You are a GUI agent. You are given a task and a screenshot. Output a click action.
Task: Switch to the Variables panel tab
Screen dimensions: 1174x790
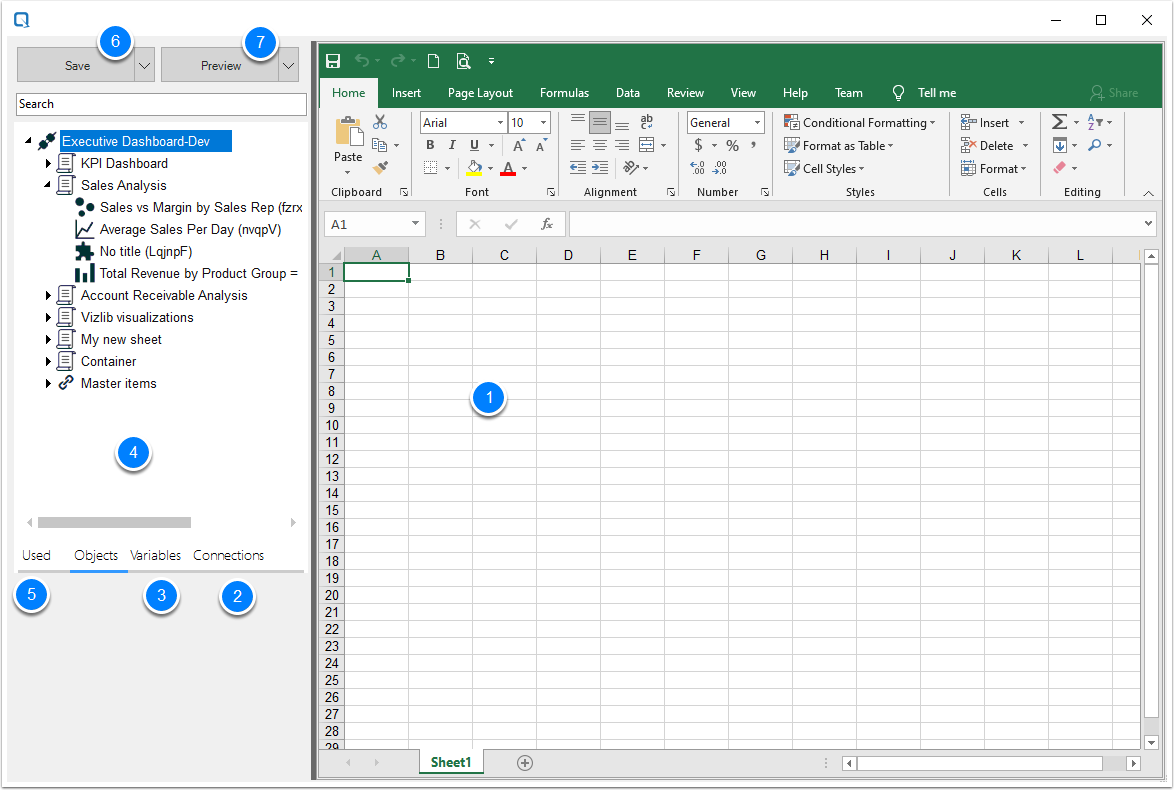[x=156, y=555]
